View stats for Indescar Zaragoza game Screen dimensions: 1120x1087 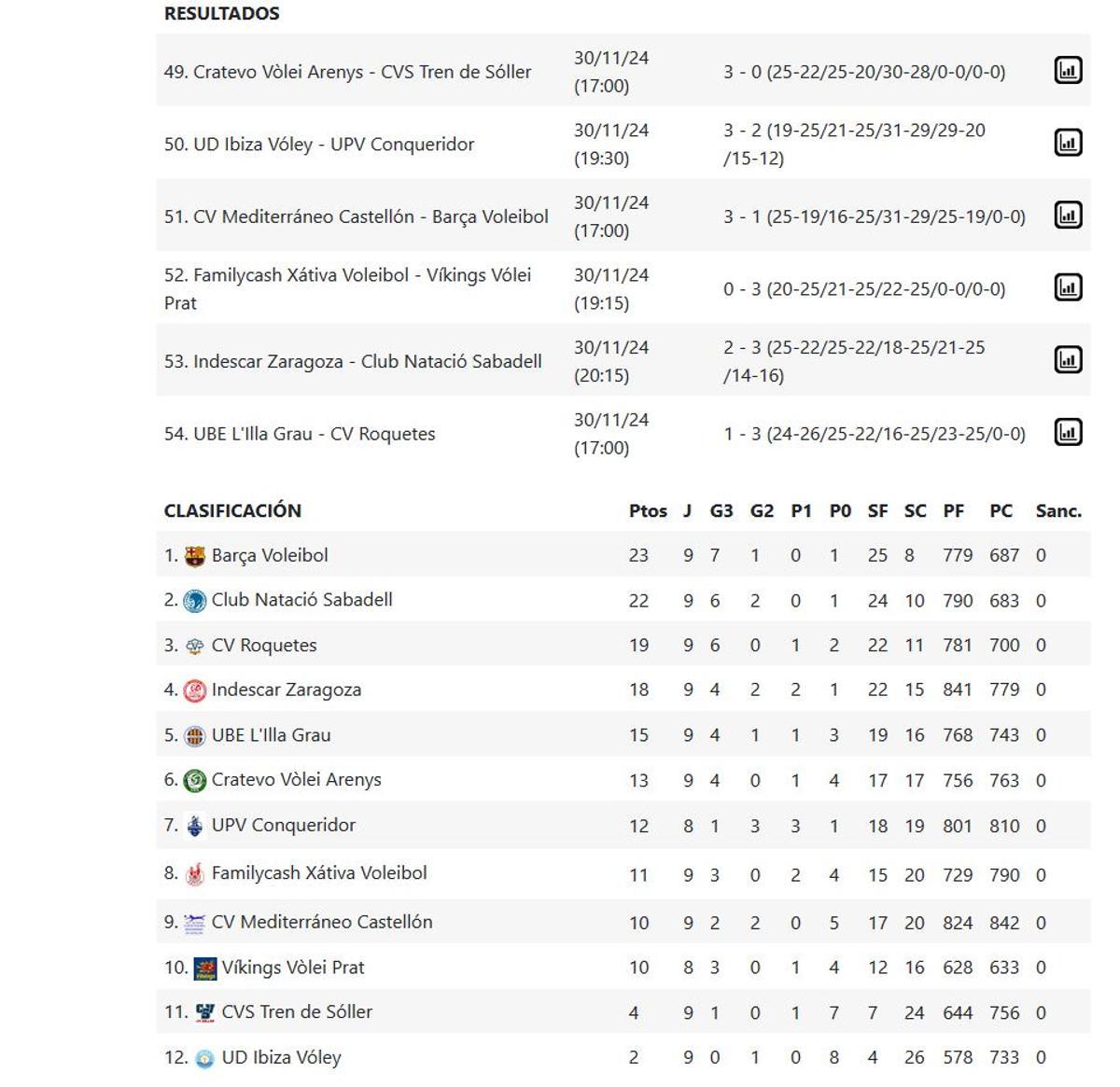(x=1068, y=359)
